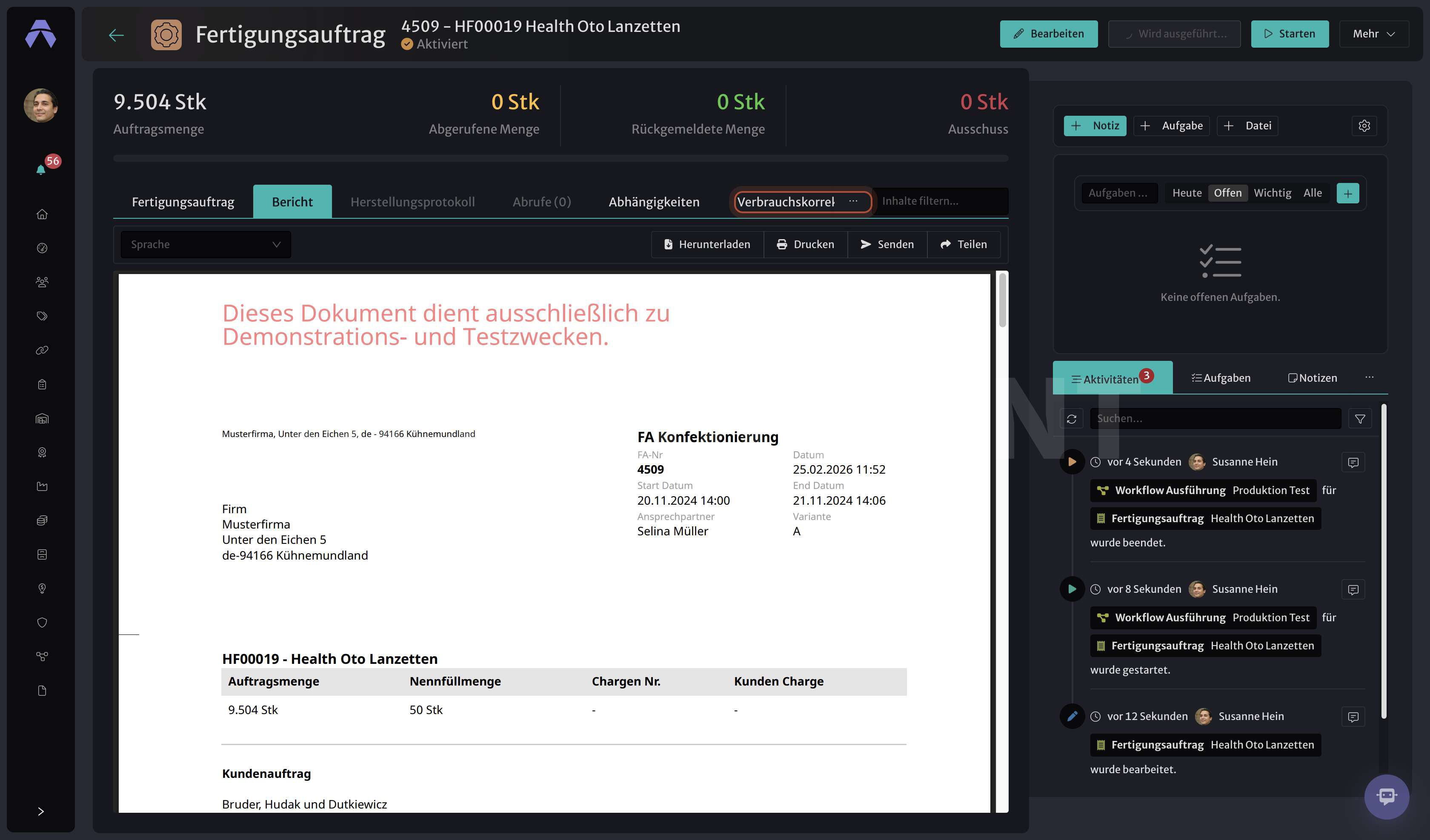The width and height of the screenshot is (1430, 840).
Task: Select the Wichtig task filter
Action: tap(1272, 193)
